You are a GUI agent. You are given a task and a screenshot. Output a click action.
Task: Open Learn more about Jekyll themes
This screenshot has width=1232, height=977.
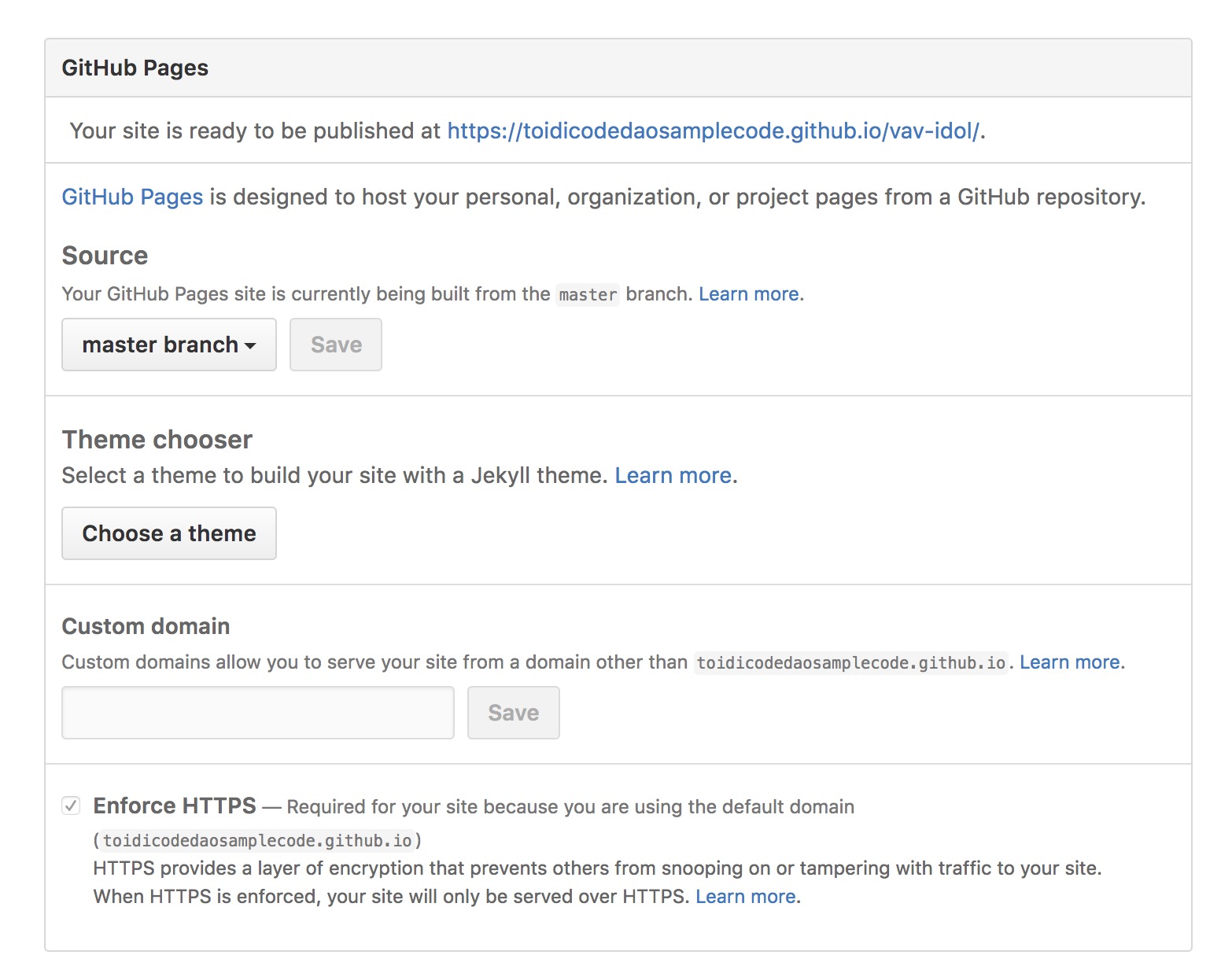[x=673, y=475]
